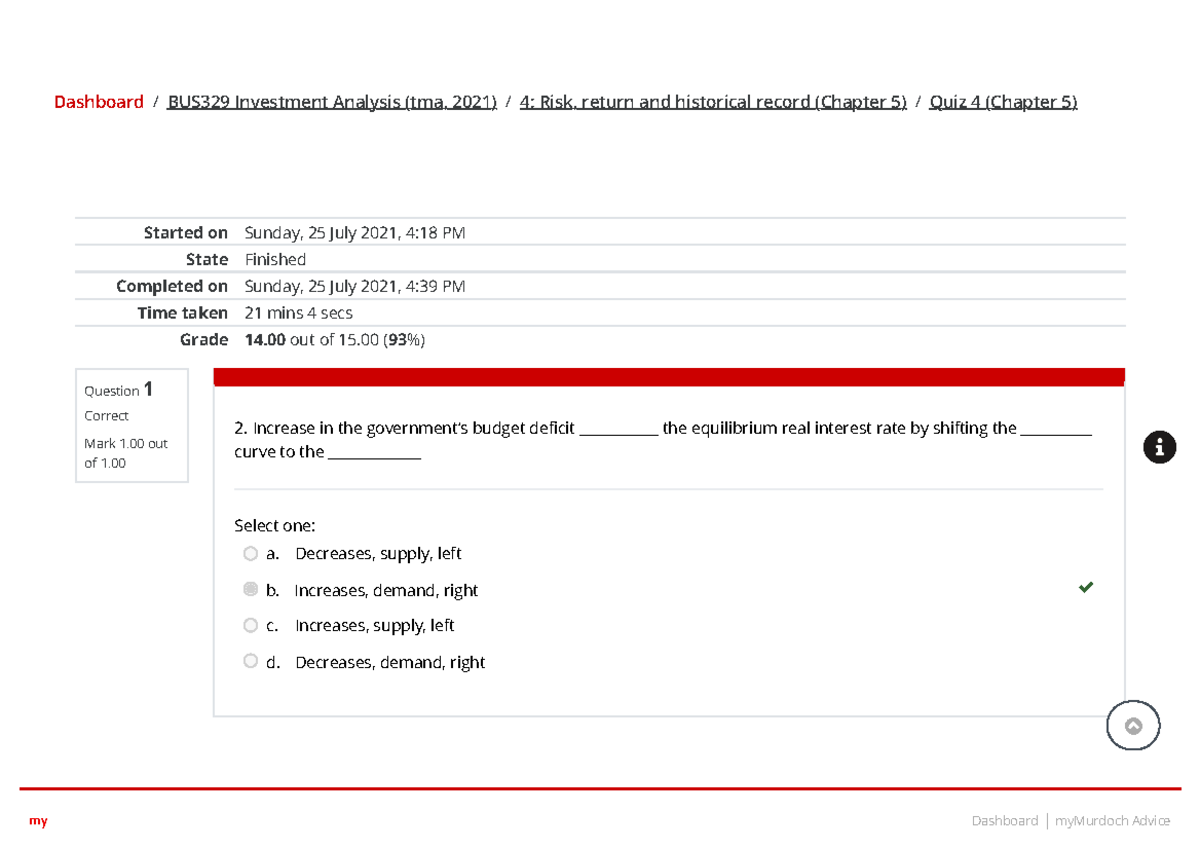Click the scroll-to-top arrow button
This screenshot has width=1200, height=849.
coord(1133,726)
